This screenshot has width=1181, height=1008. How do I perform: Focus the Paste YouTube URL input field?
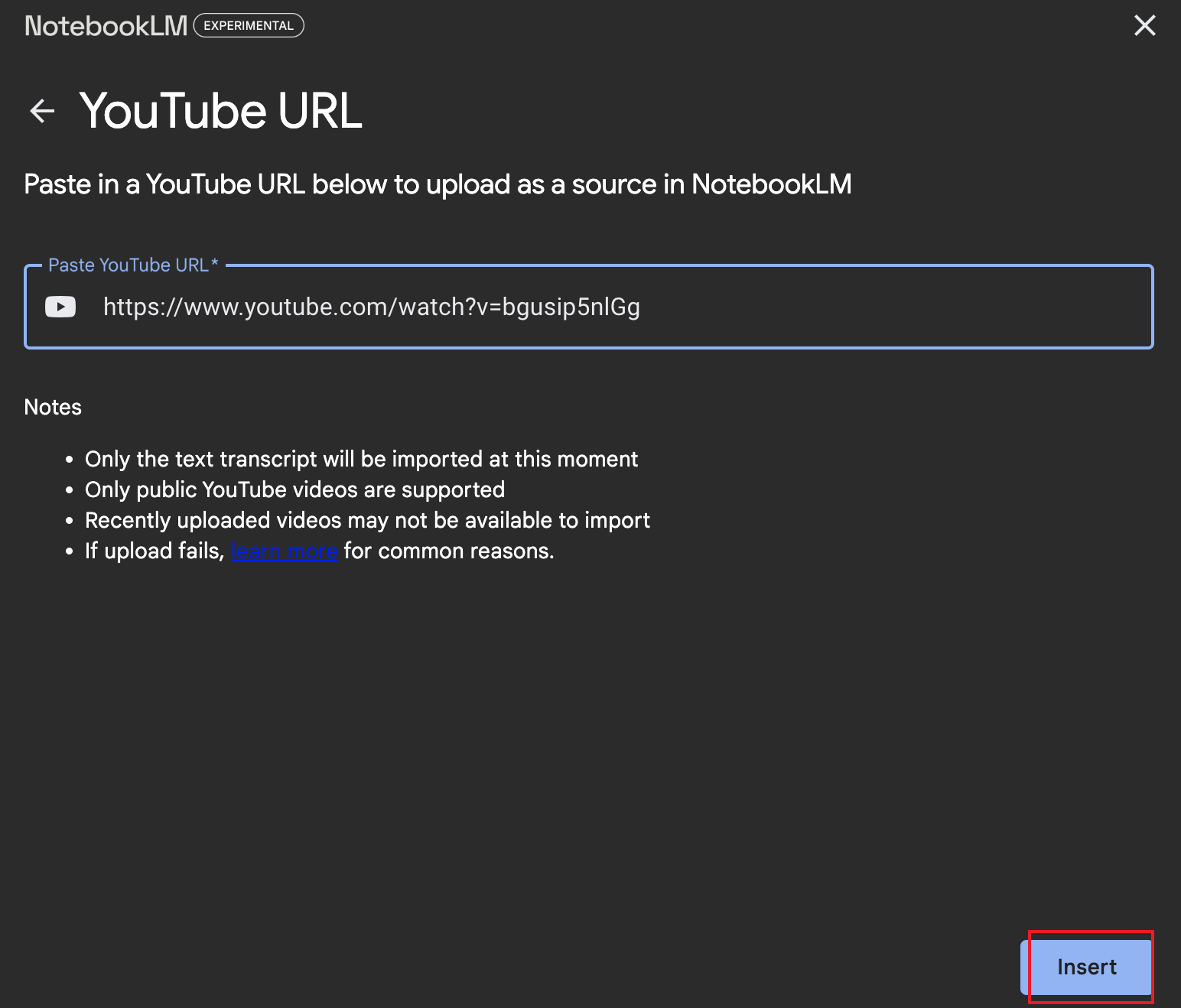(588, 307)
